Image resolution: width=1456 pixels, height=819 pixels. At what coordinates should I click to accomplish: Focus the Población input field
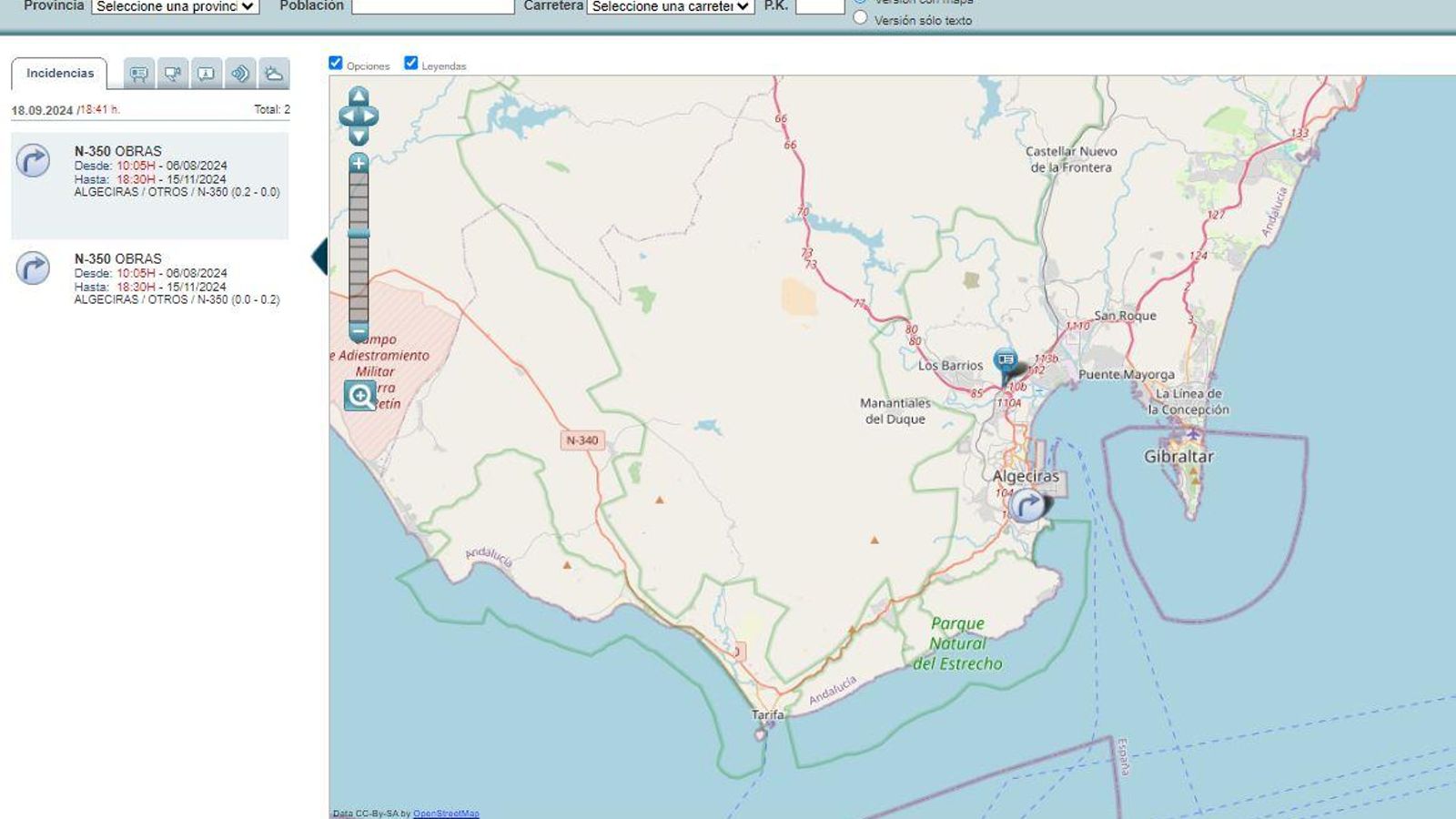click(433, 5)
